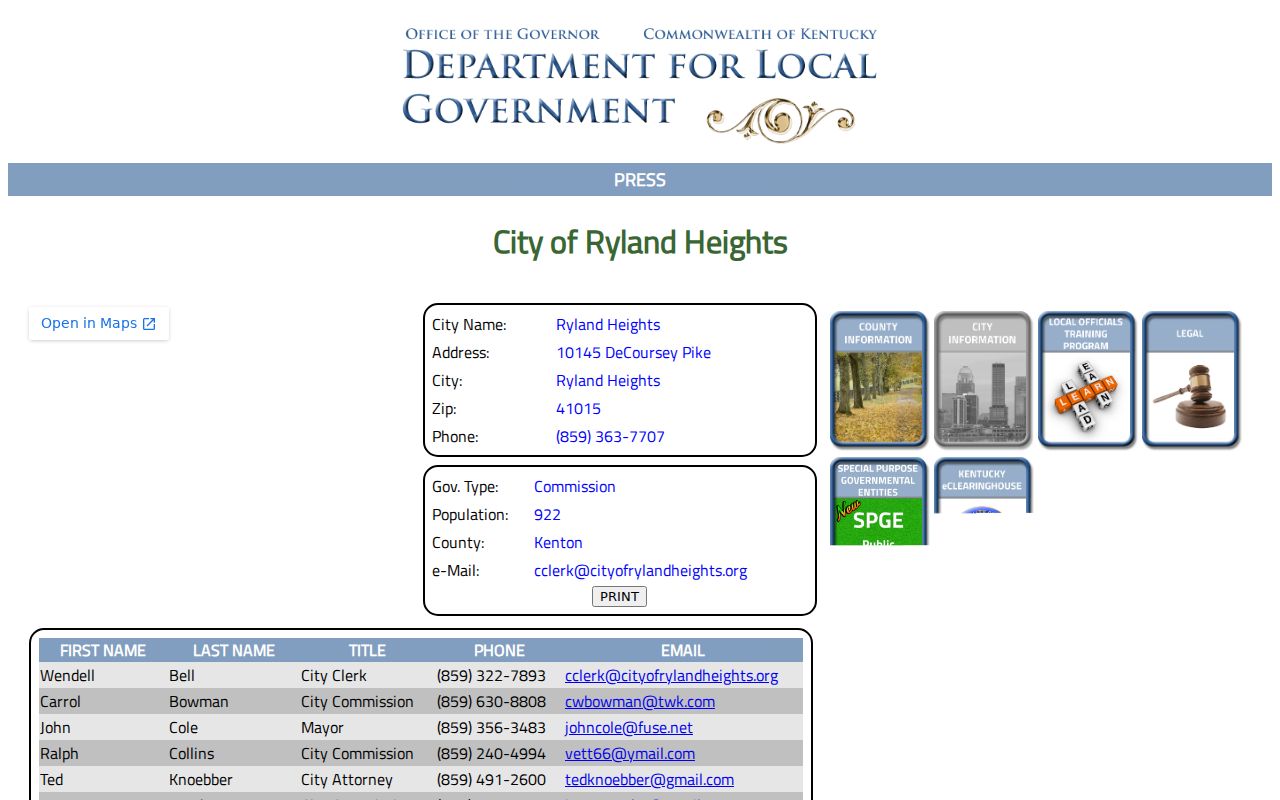Click the Open in Maps link
The height and width of the screenshot is (800, 1280).
point(98,323)
